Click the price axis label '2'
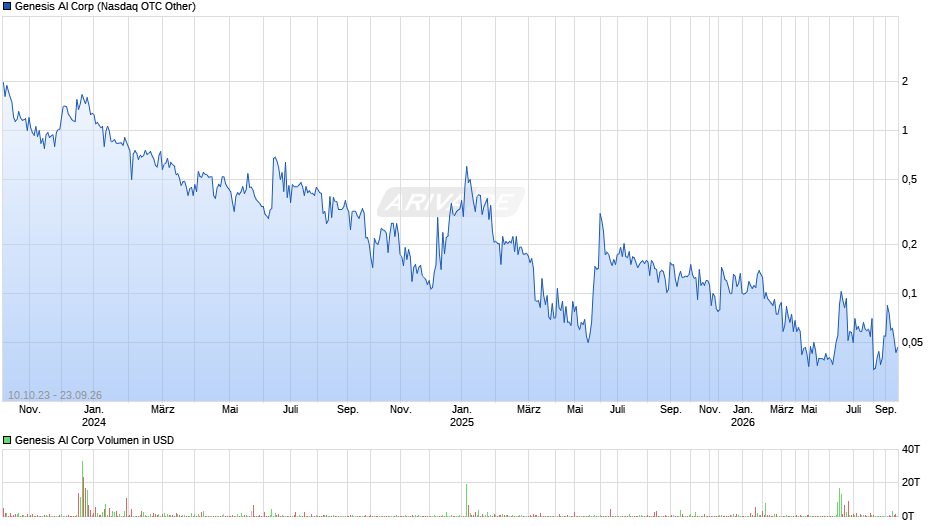Viewport: 940px width, 526px height. click(x=905, y=82)
